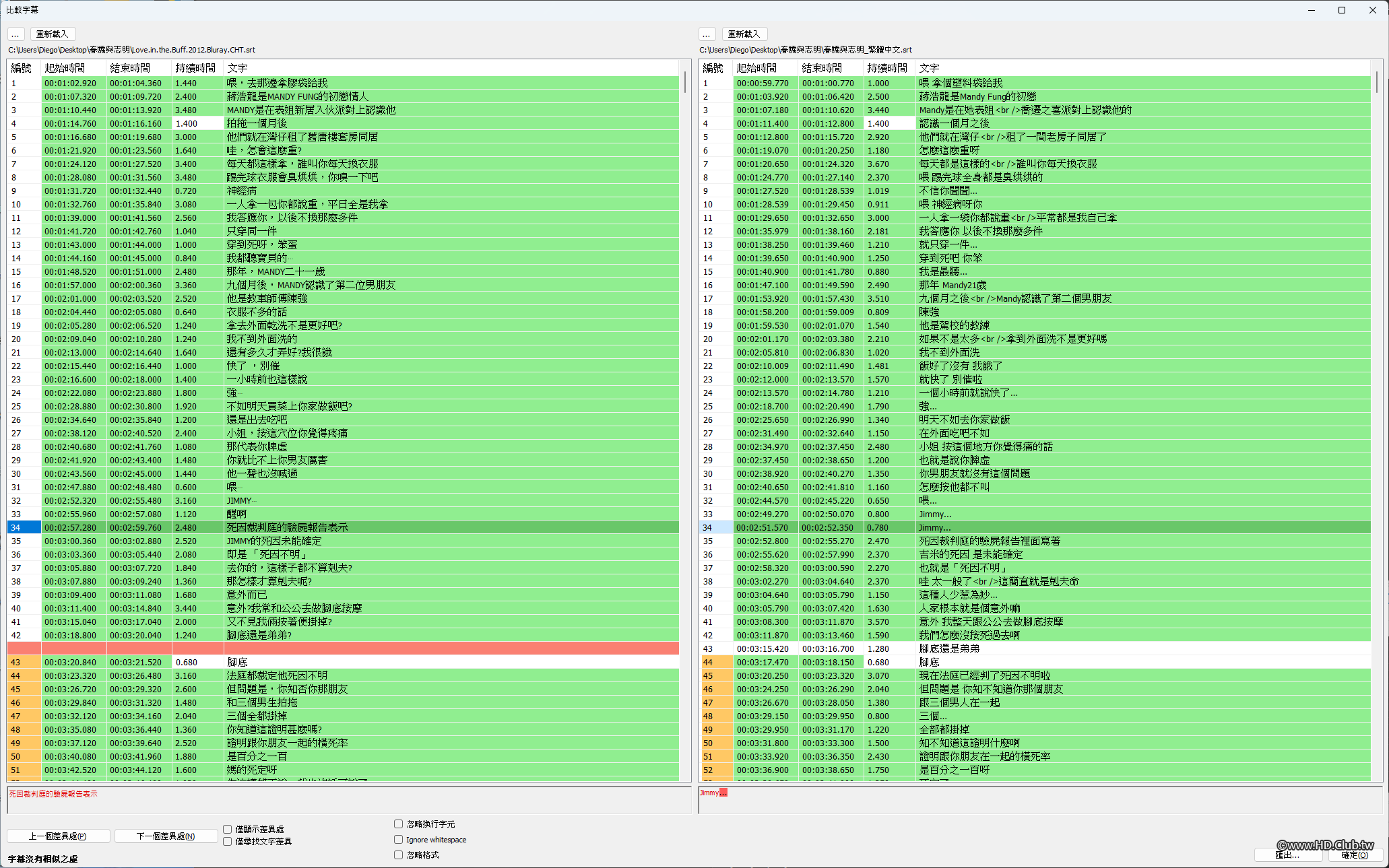Click left file browse '...' button
This screenshot has width=1389, height=868.
(x=15, y=34)
